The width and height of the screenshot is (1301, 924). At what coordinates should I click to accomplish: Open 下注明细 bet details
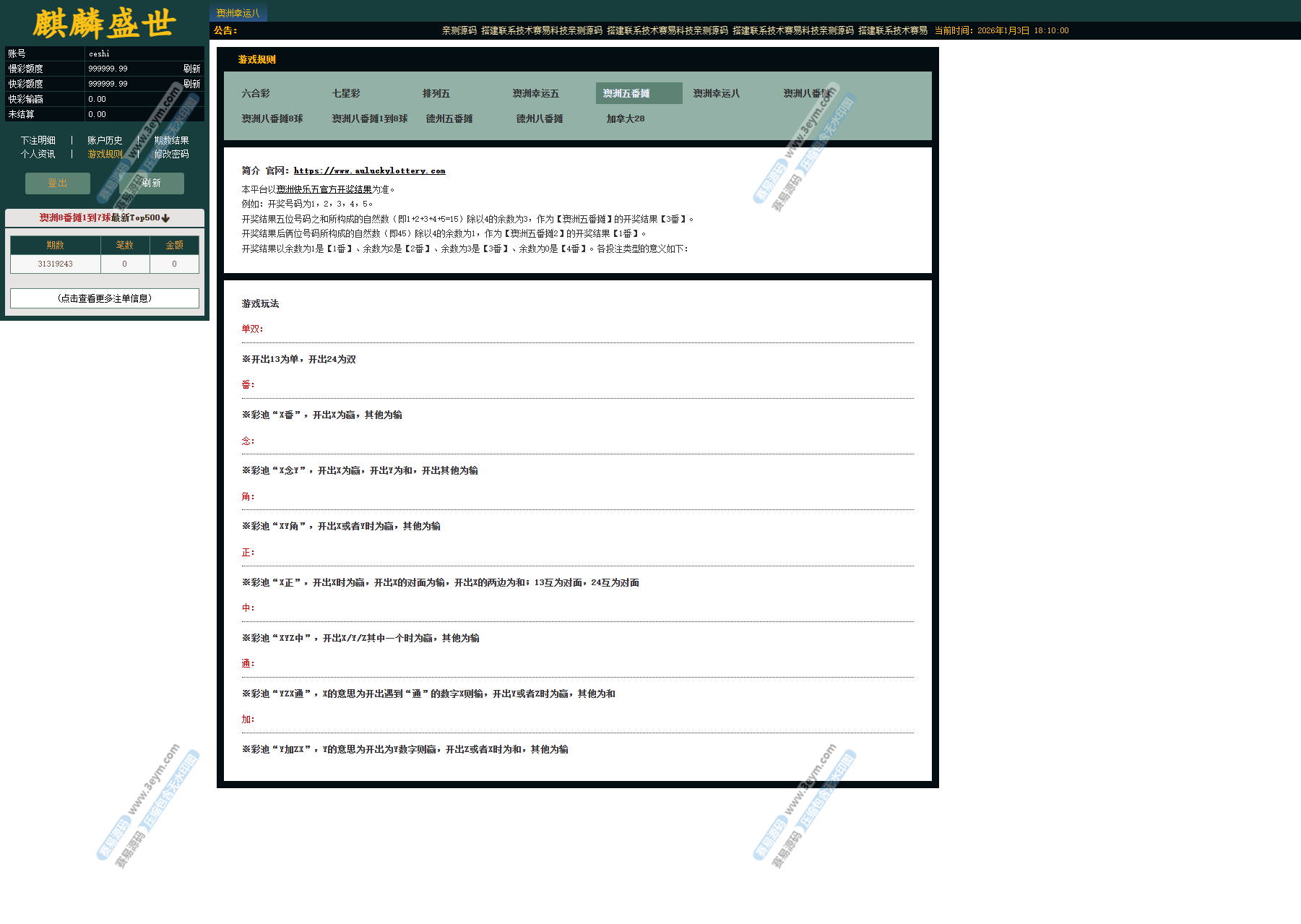38,140
